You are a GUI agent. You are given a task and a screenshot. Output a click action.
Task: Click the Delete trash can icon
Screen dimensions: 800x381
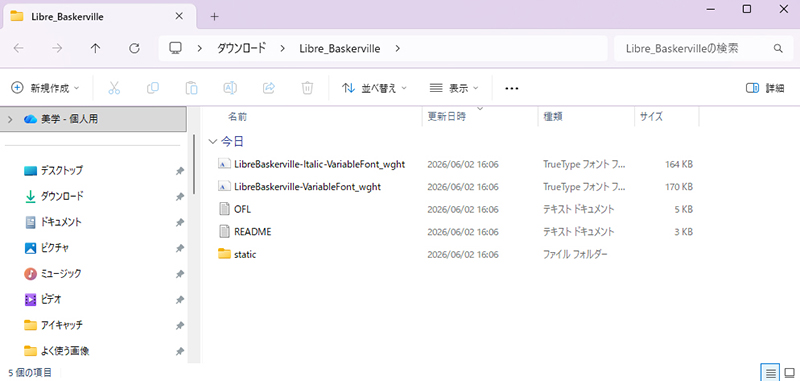pos(307,88)
